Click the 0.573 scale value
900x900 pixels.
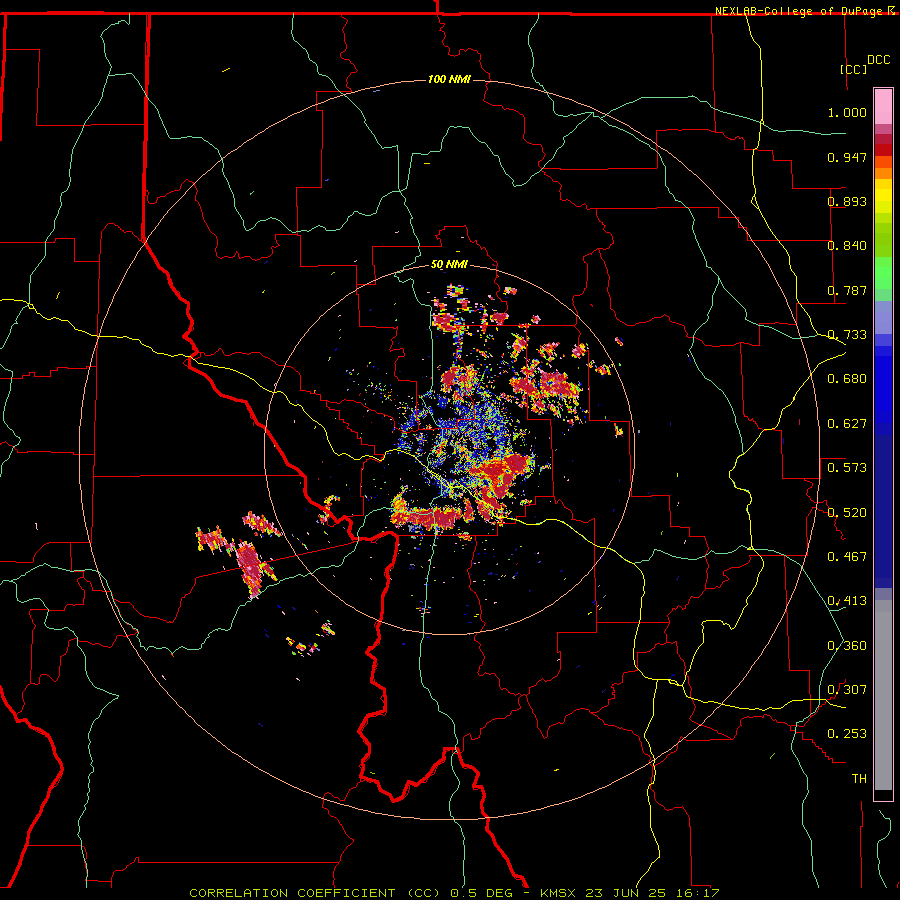847,468
